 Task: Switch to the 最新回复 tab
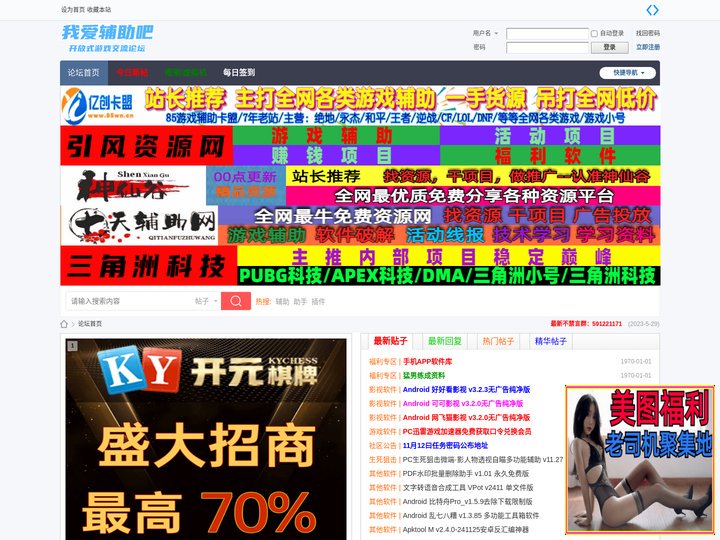pos(444,341)
